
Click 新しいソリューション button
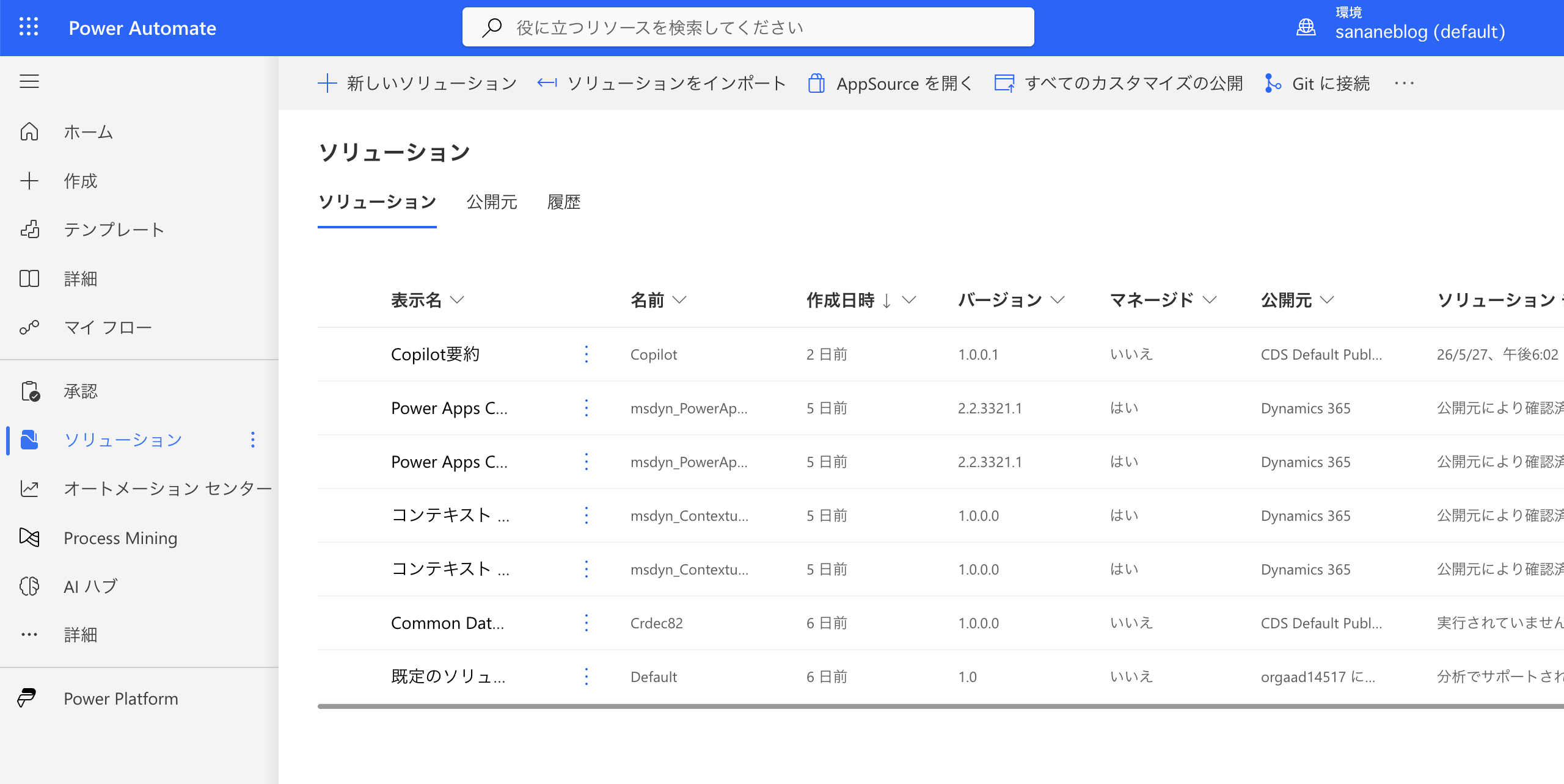click(417, 83)
